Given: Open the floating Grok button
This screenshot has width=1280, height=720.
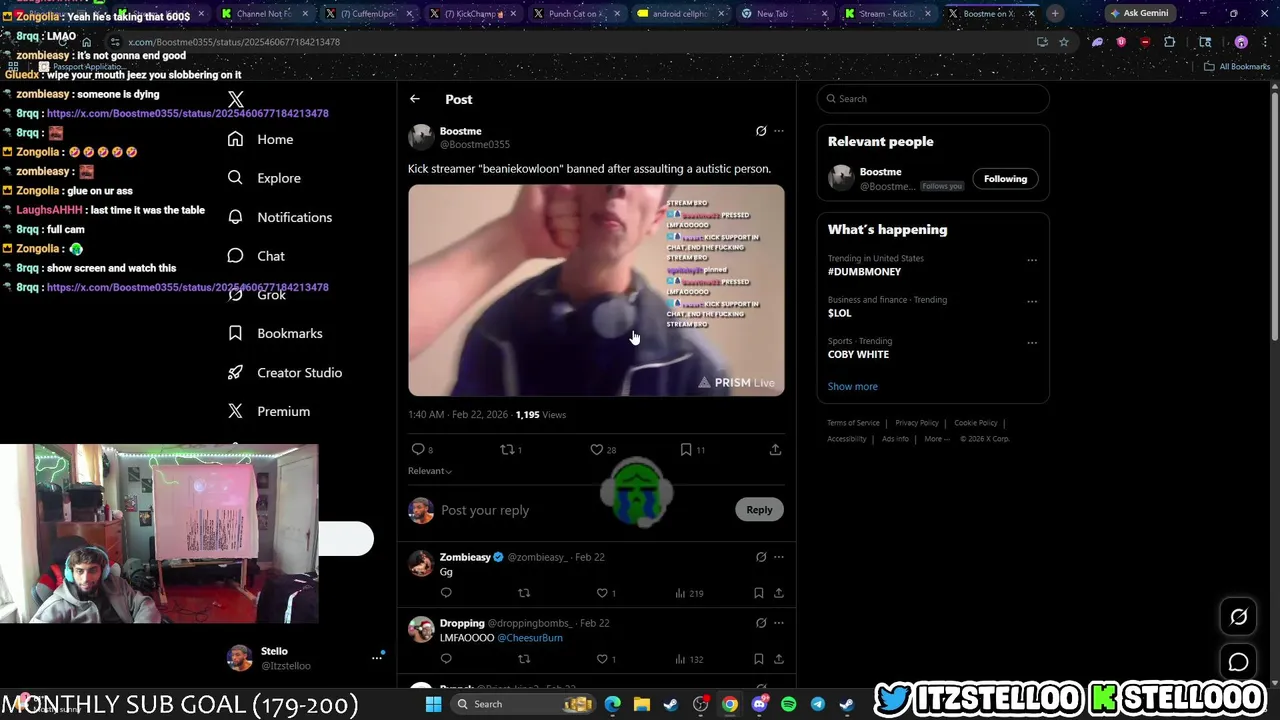Looking at the screenshot, I should click(1238, 617).
